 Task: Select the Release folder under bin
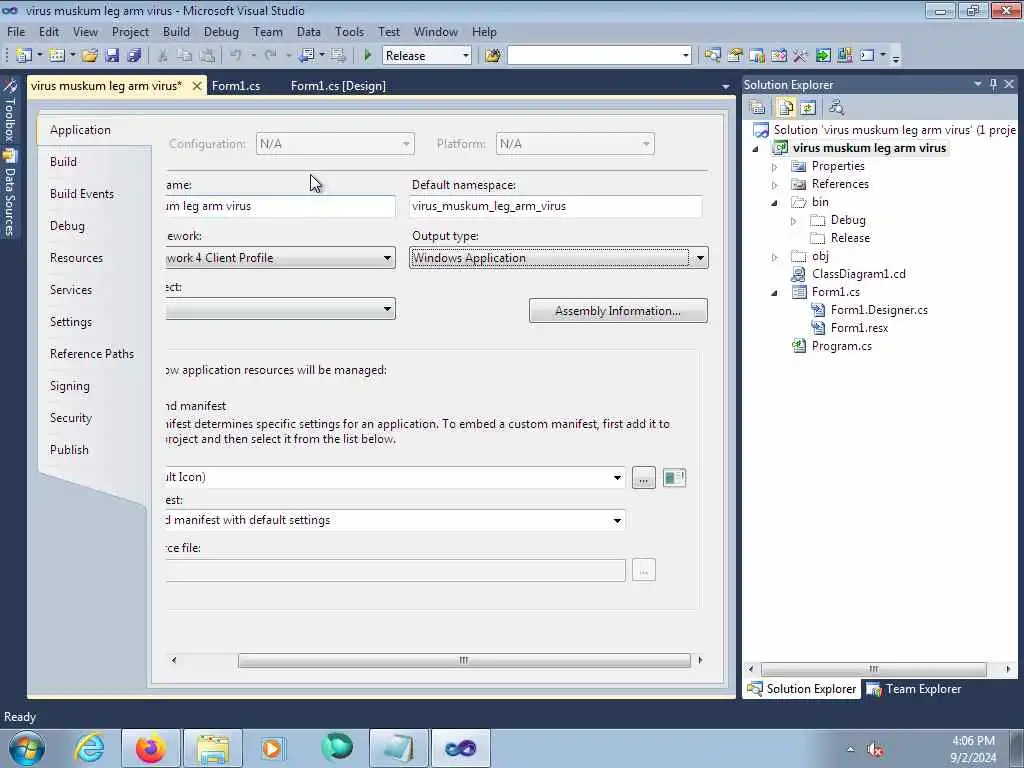click(x=850, y=238)
